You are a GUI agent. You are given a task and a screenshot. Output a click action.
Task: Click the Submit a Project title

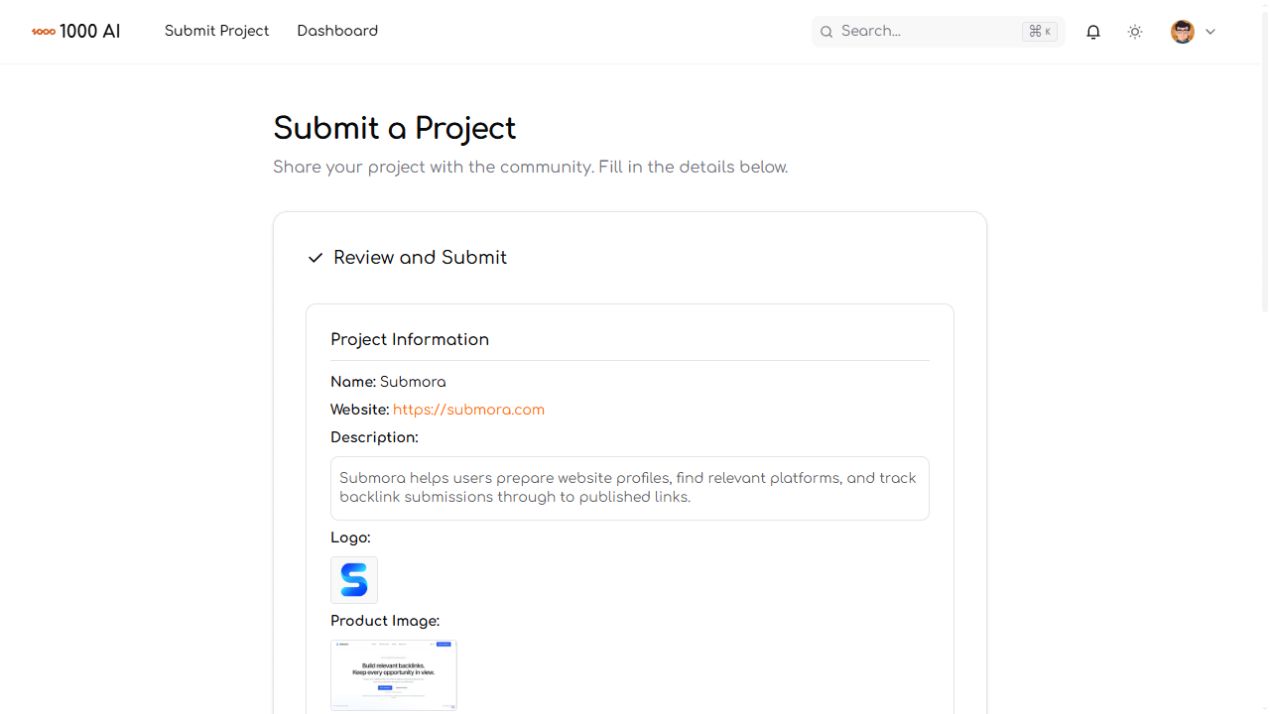395,128
